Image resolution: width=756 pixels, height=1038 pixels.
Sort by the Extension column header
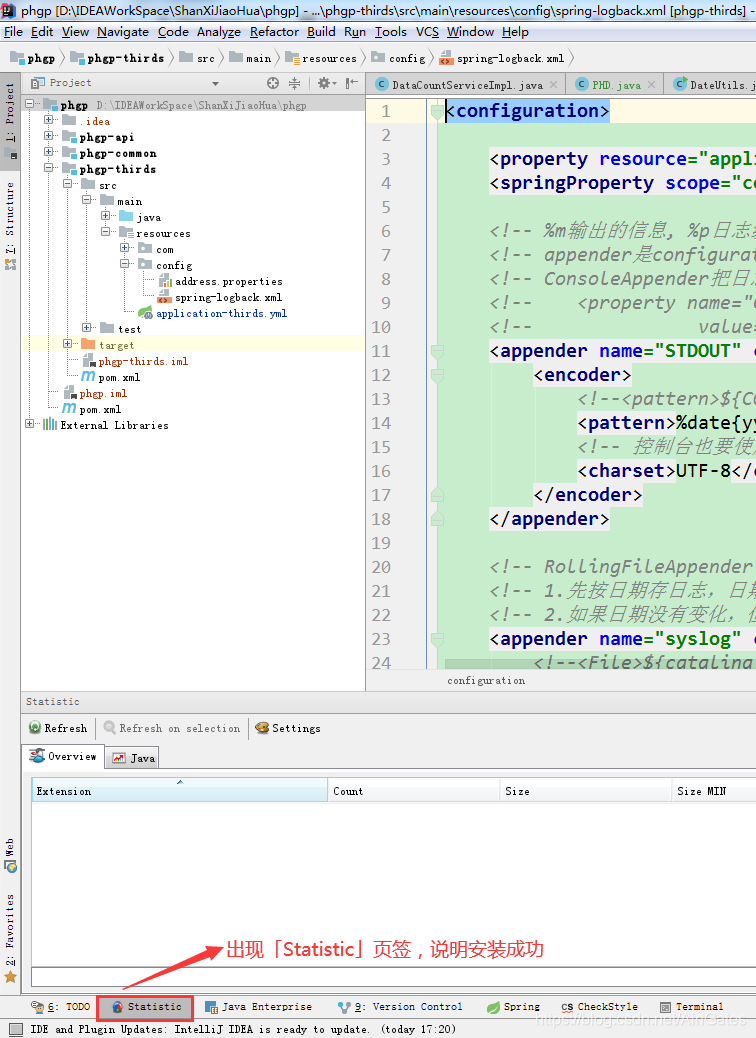point(179,791)
